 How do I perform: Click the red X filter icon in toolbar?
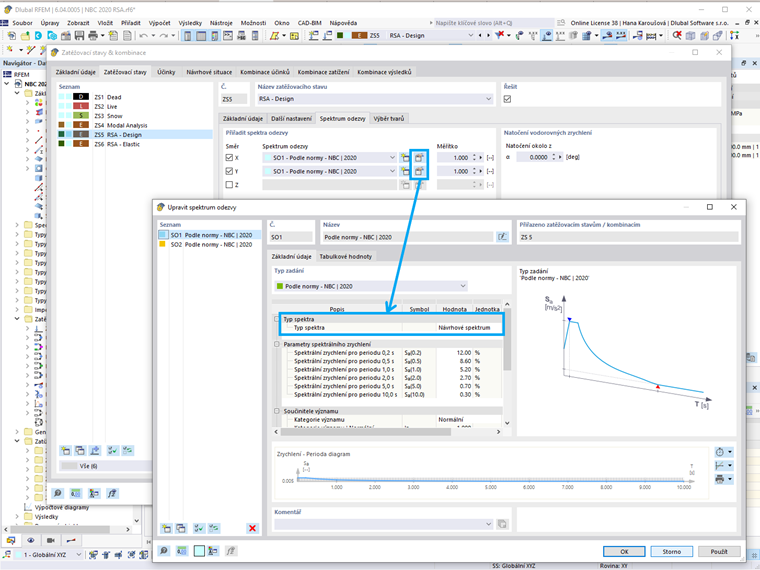point(499,35)
